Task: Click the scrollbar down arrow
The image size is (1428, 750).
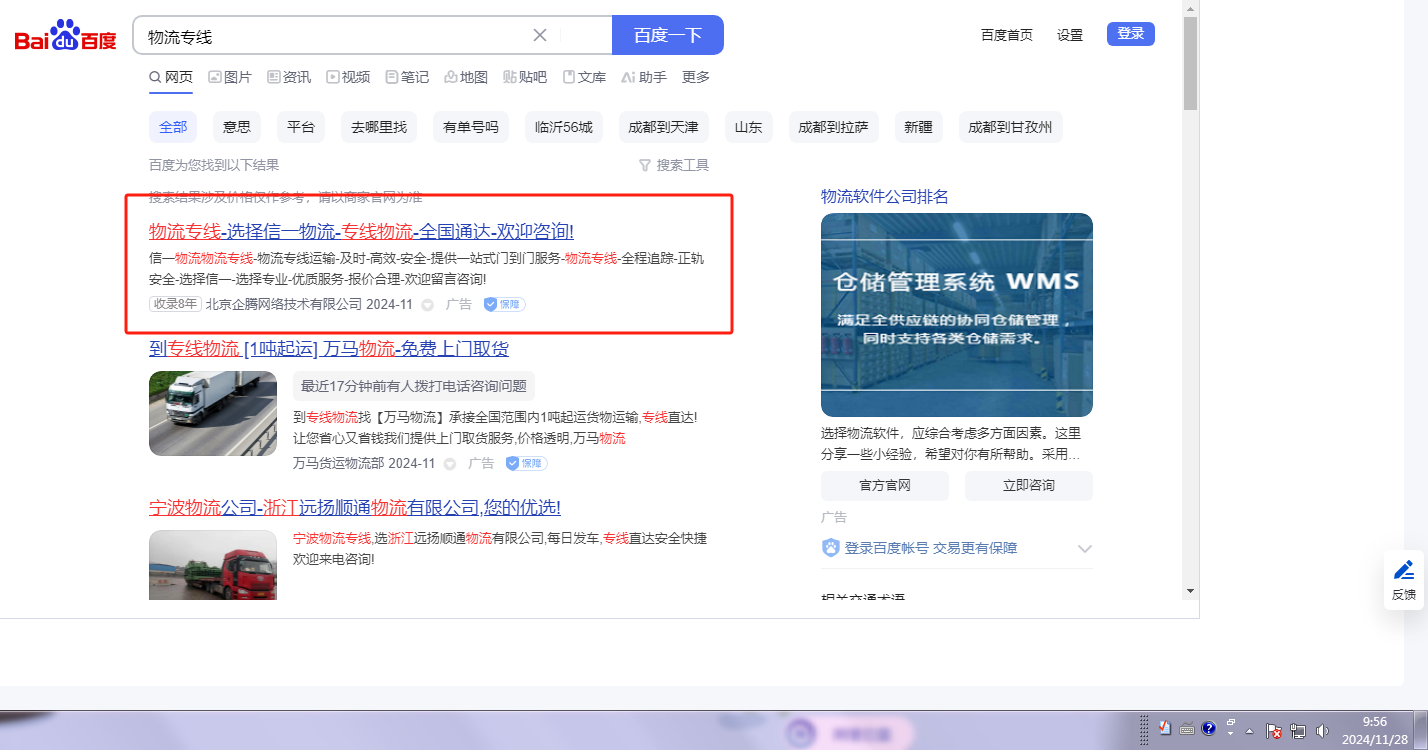Action: click(1190, 591)
